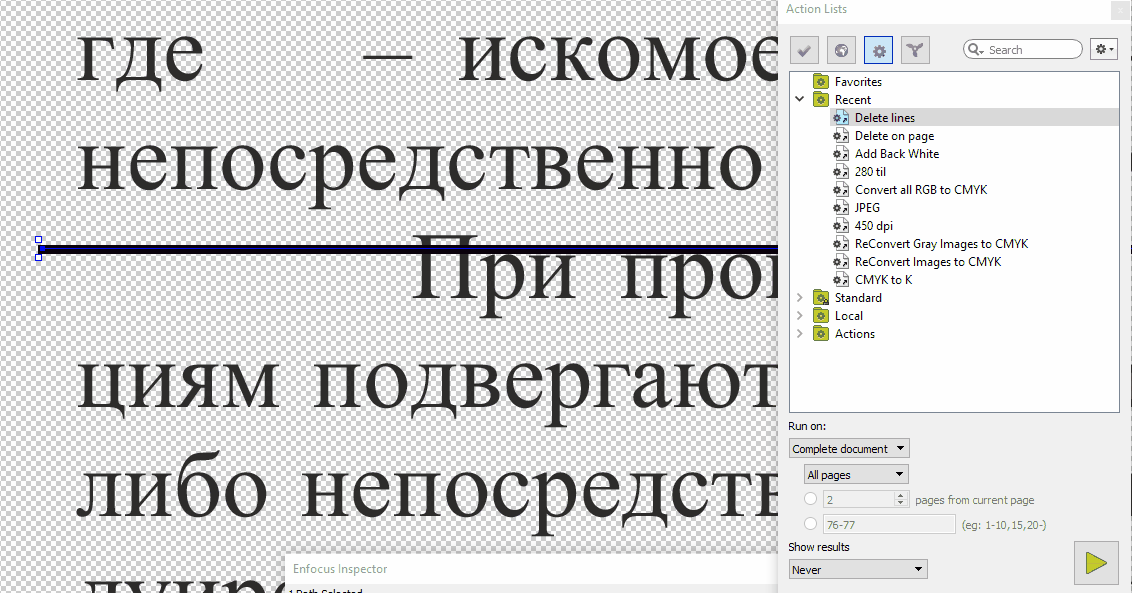The height and width of the screenshot is (593, 1132).
Task: Open the gear options dropdown menu
Action: 1104,49
